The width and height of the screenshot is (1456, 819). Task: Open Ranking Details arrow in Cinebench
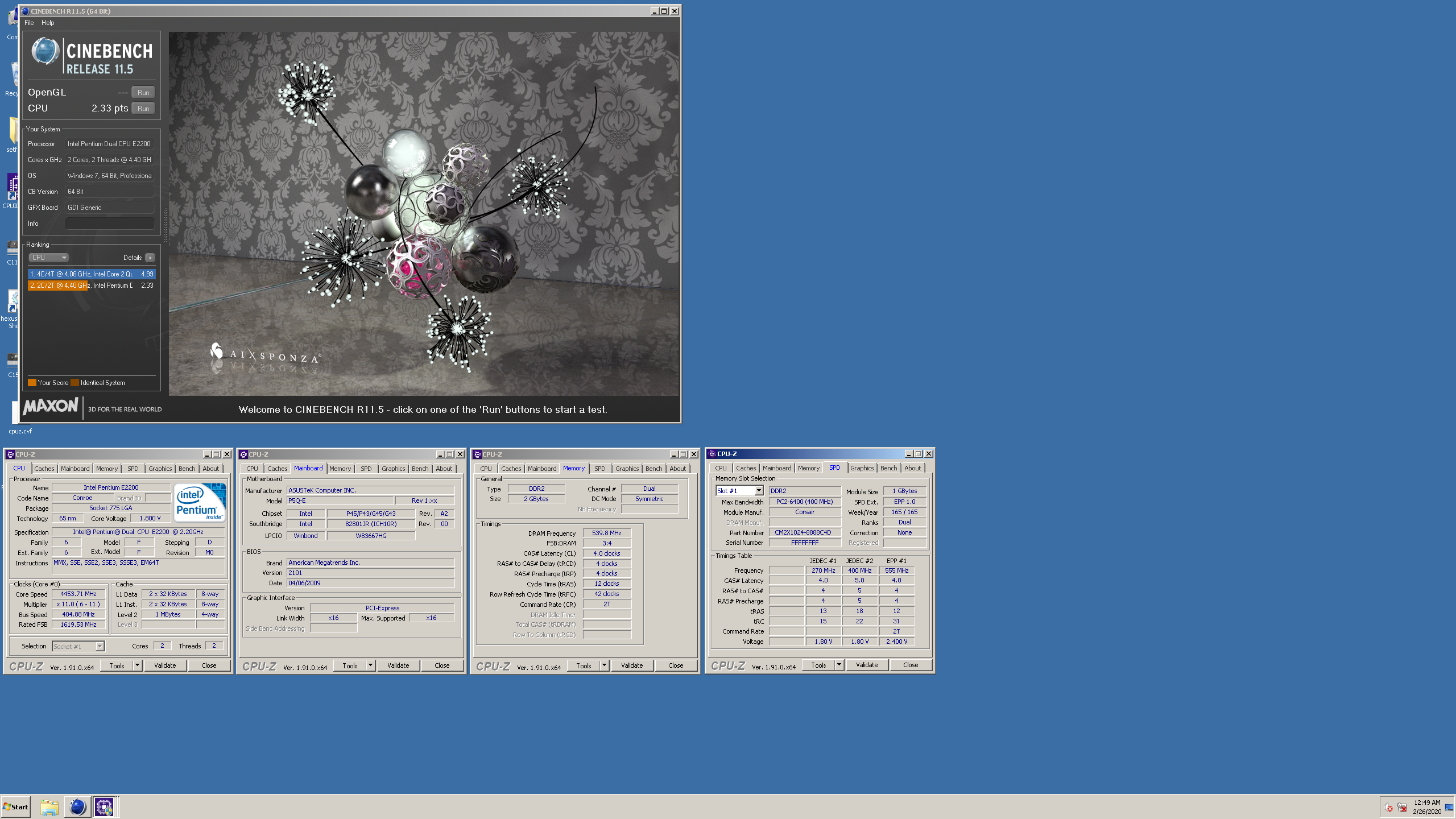point(150,258)
